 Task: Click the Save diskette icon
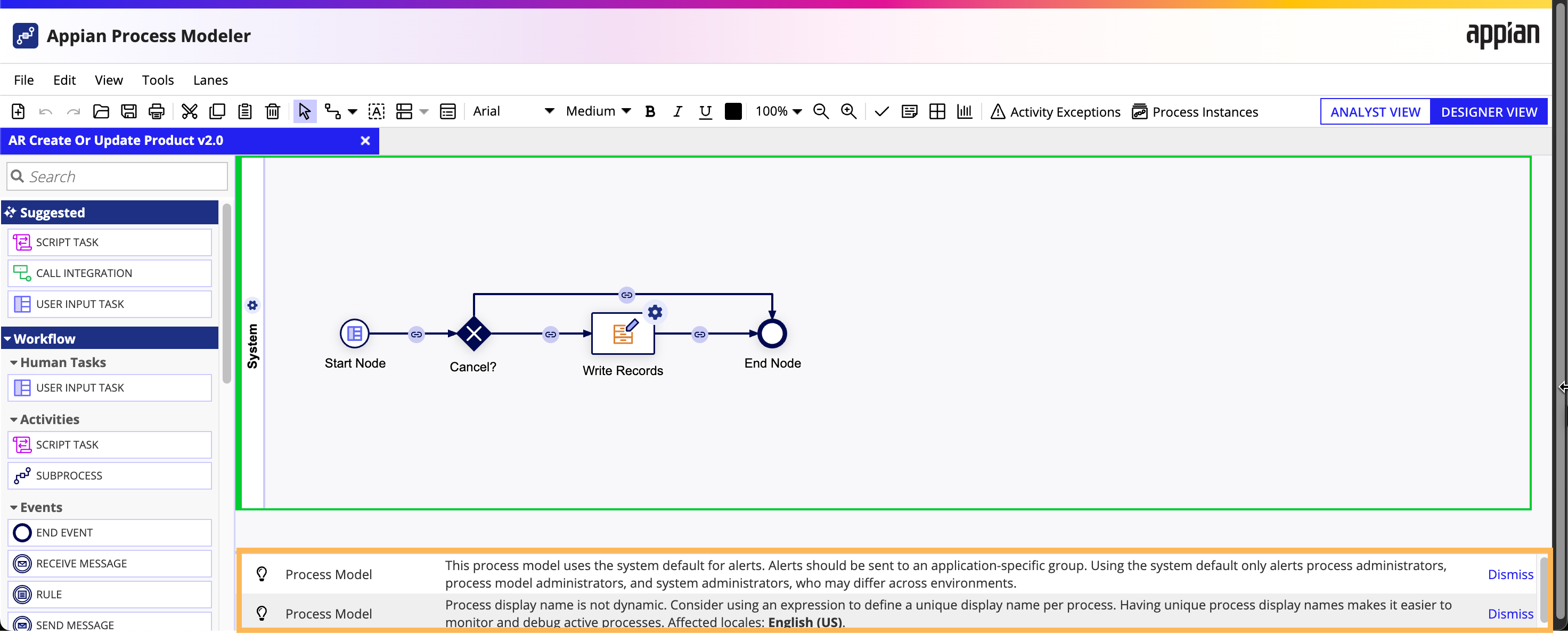tap(128, 111)
